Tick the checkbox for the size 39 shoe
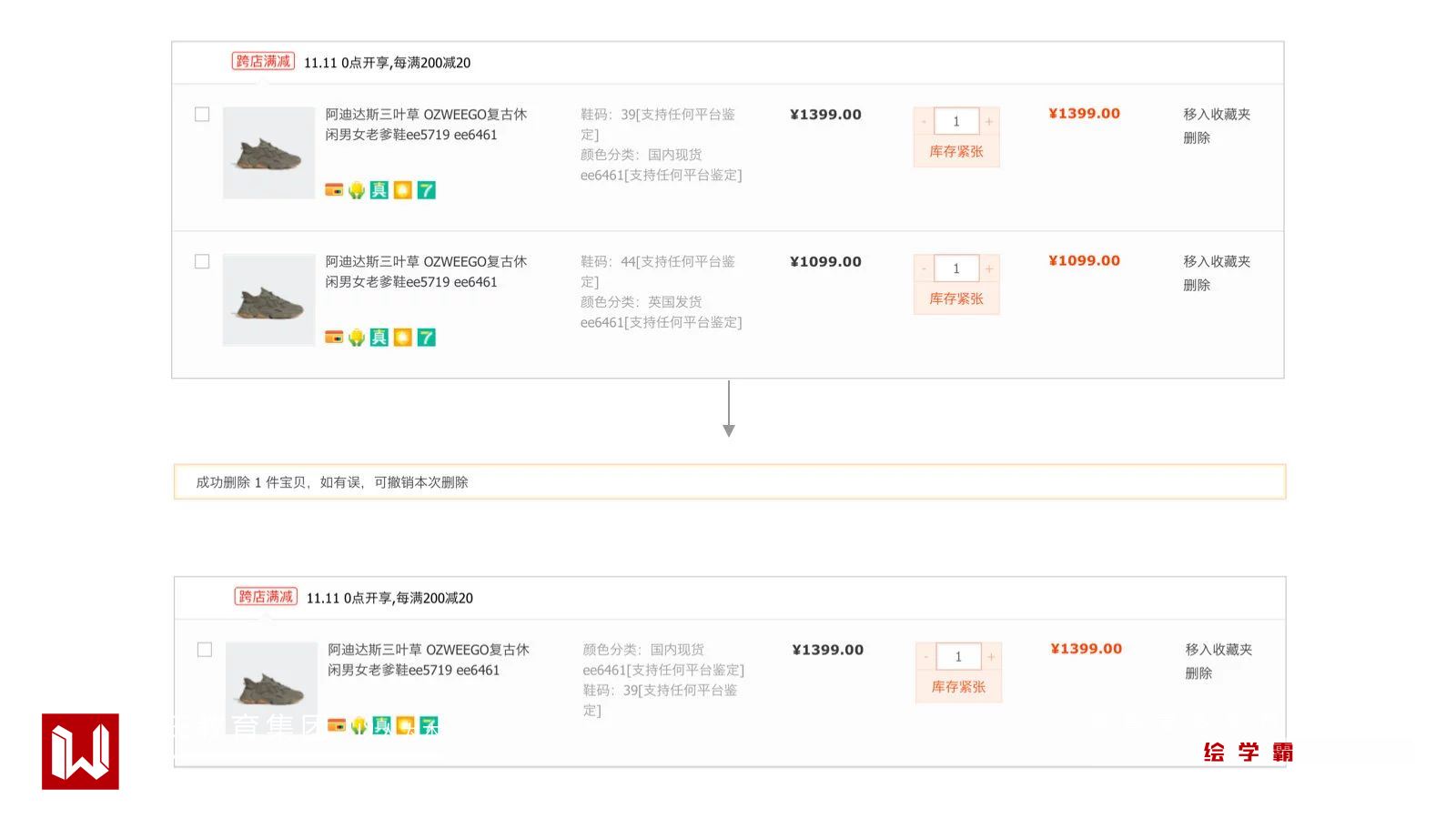 coord(202,115)
